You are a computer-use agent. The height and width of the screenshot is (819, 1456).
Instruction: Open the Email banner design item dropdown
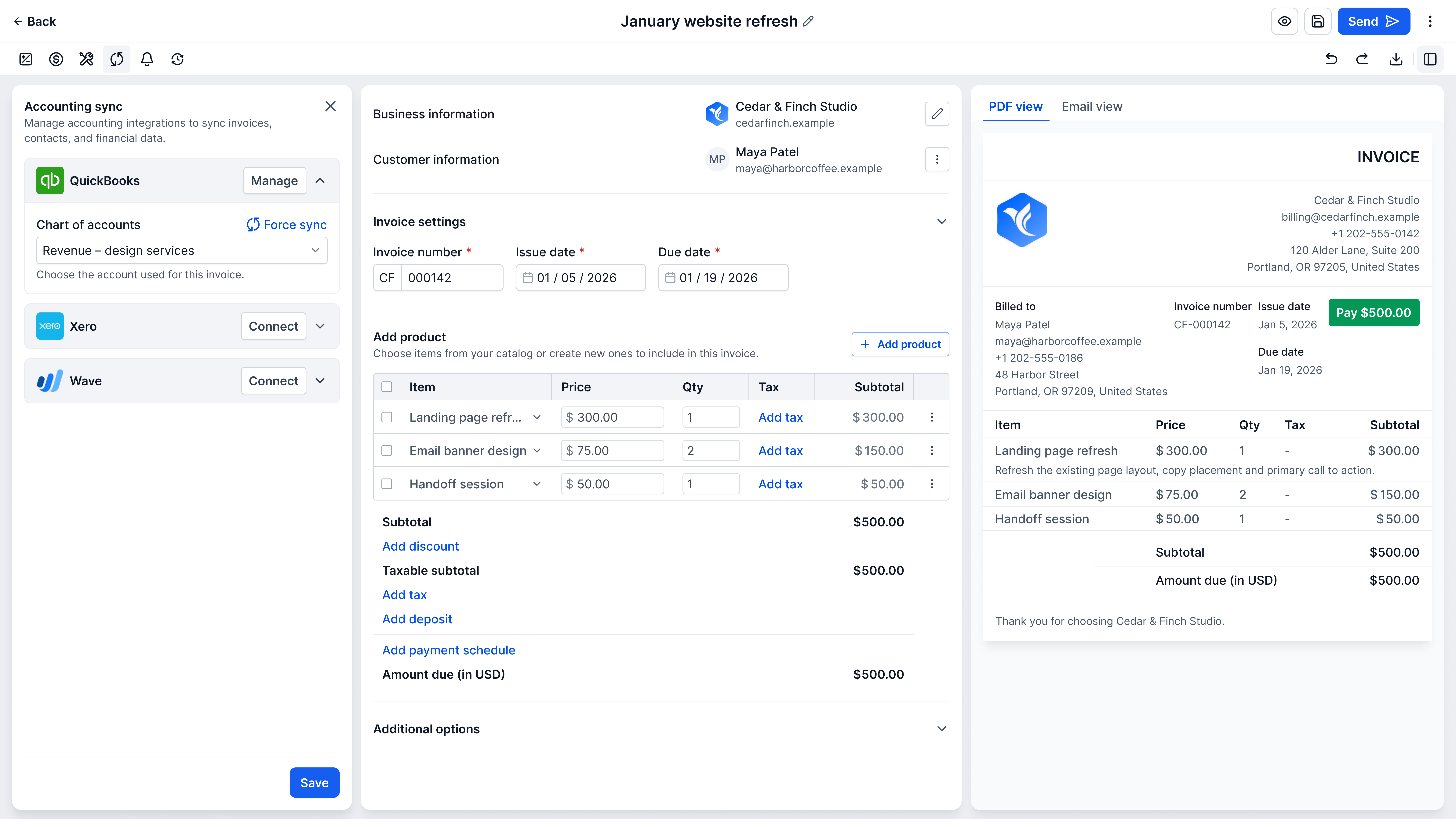coord(537,450)
